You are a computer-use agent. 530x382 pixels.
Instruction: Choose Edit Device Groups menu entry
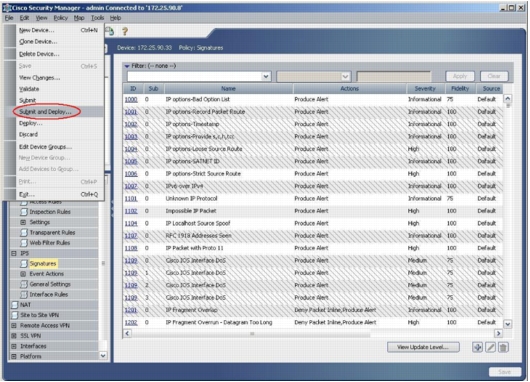(x=46, y=147)
